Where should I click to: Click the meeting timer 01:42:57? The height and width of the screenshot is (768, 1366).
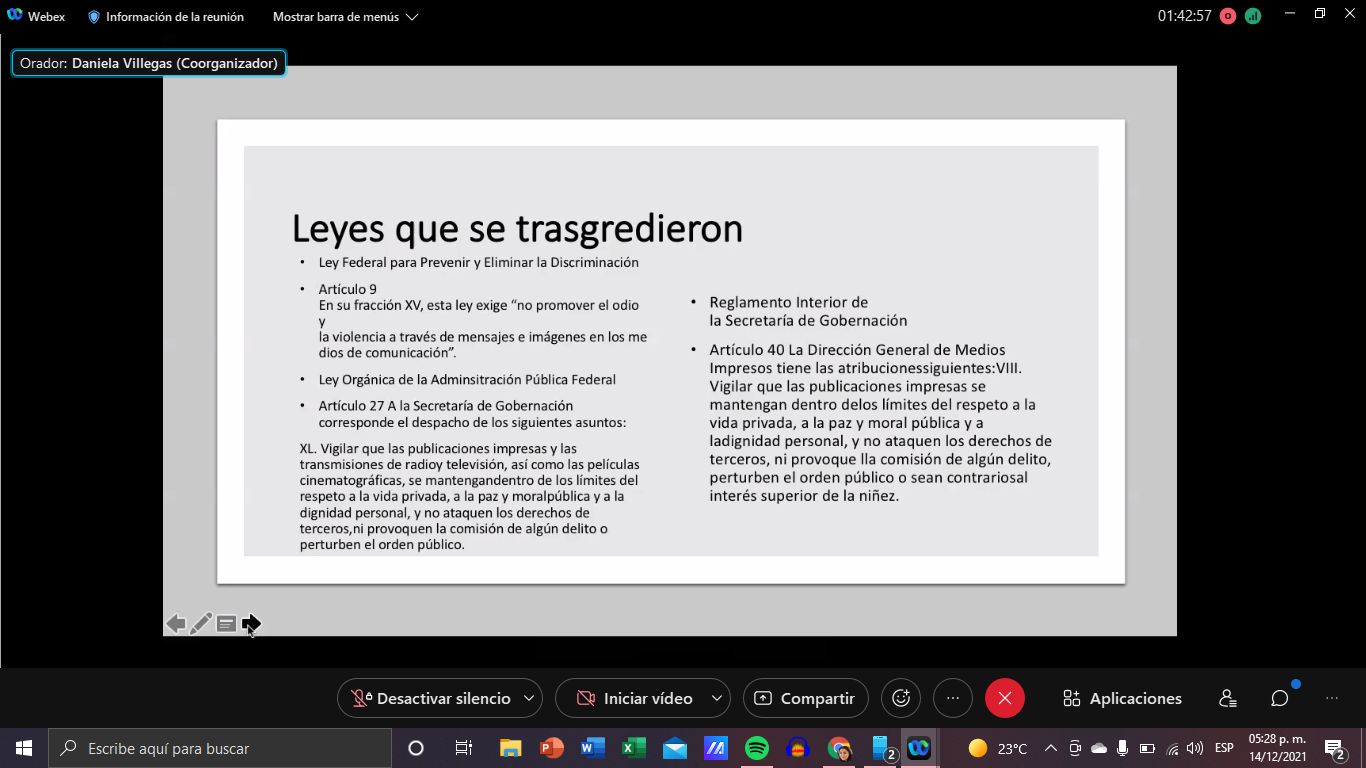click(1184, 16)
